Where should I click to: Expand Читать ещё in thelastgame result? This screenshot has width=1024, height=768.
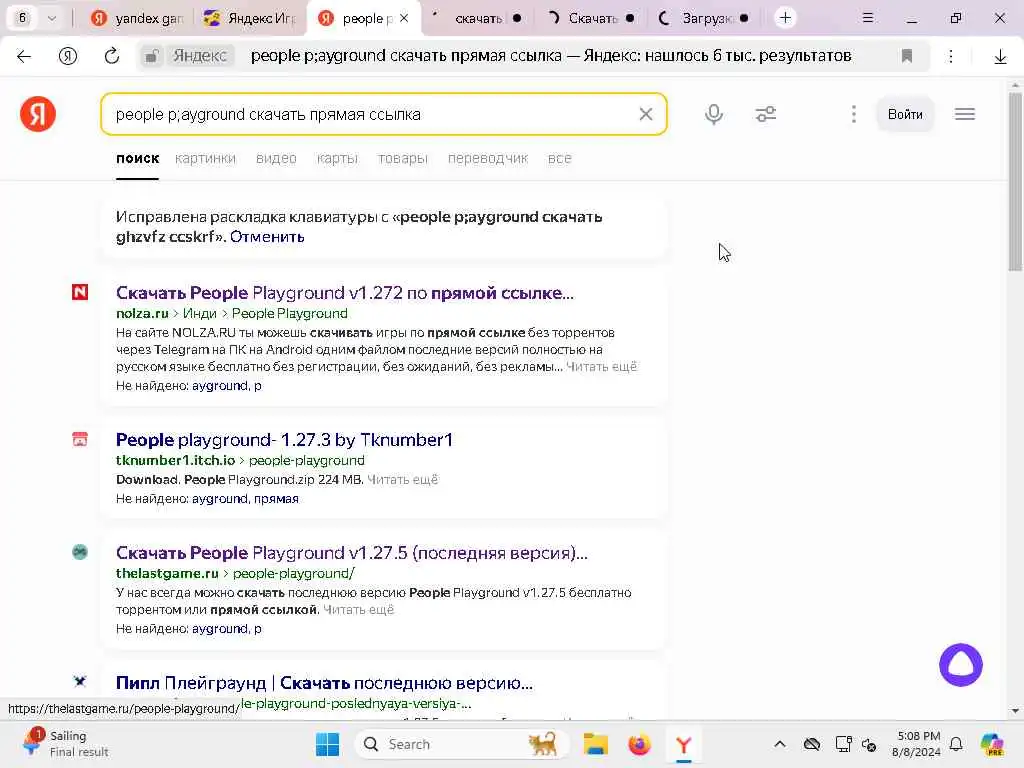click(359, 610)
